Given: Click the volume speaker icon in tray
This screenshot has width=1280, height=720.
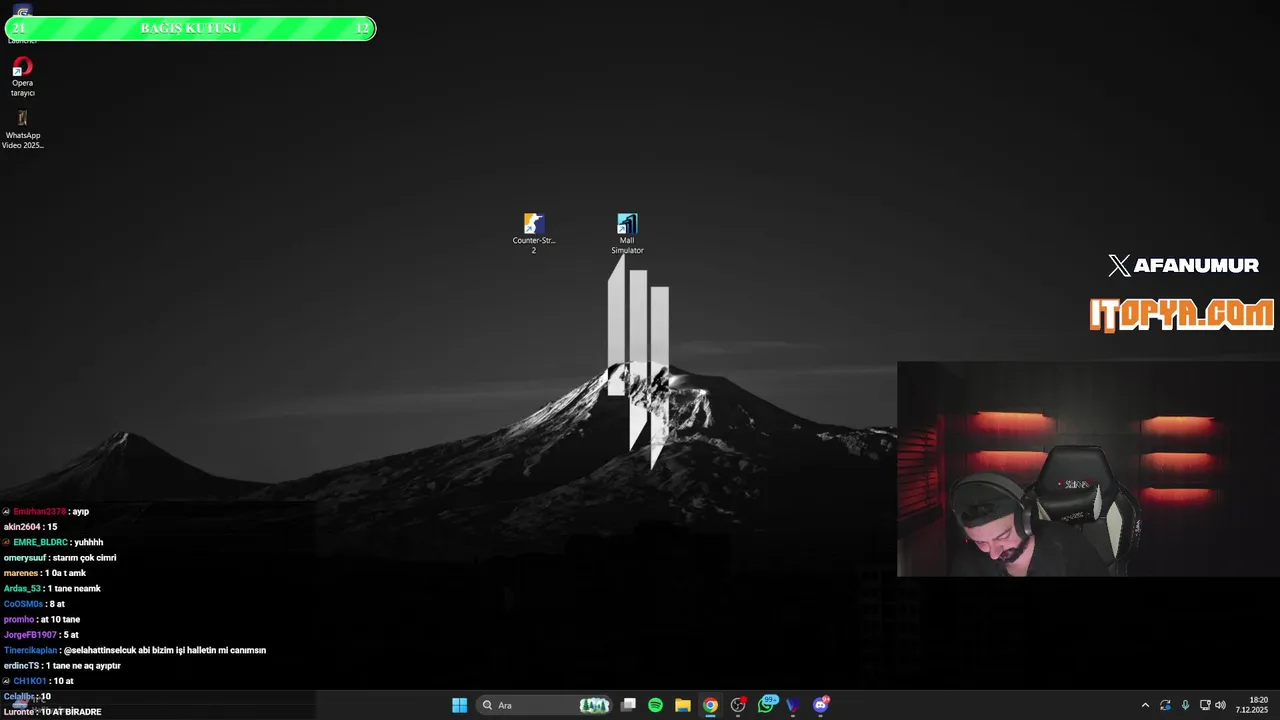Looking at the screenshot, I should (x=1220, y=705).
